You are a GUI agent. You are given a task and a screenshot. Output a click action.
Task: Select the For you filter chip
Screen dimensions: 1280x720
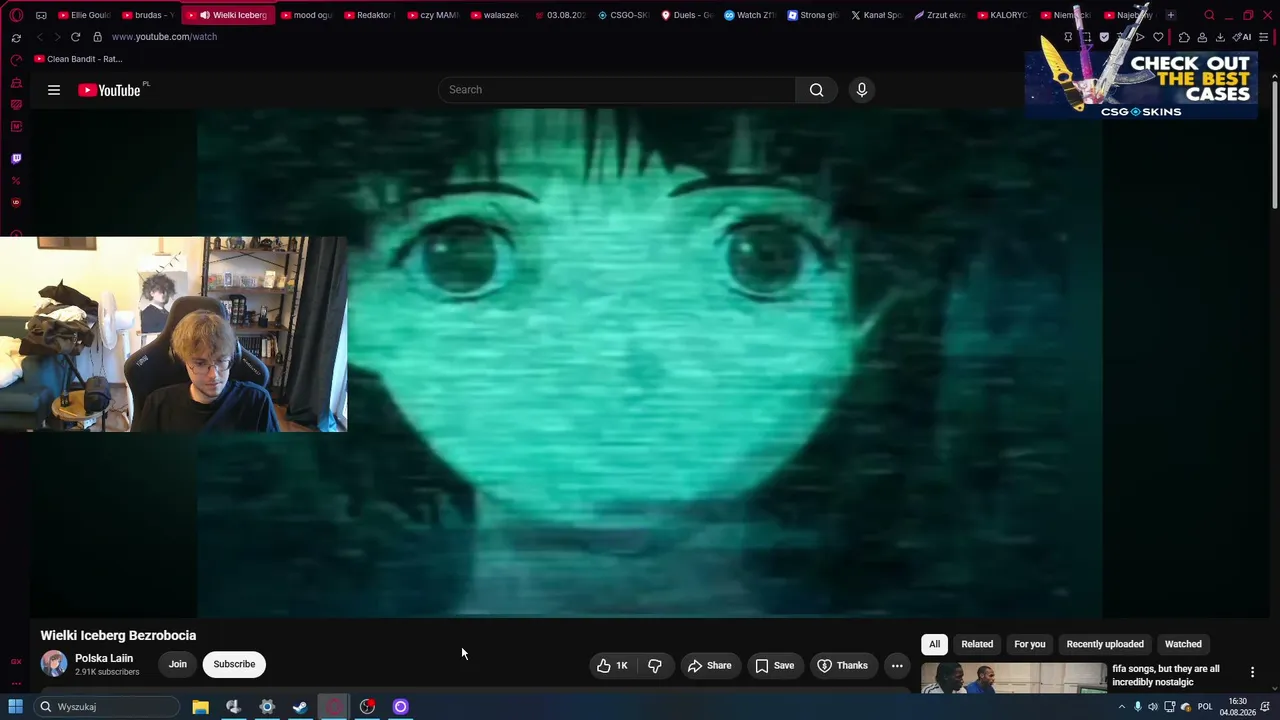(1030, 644)
